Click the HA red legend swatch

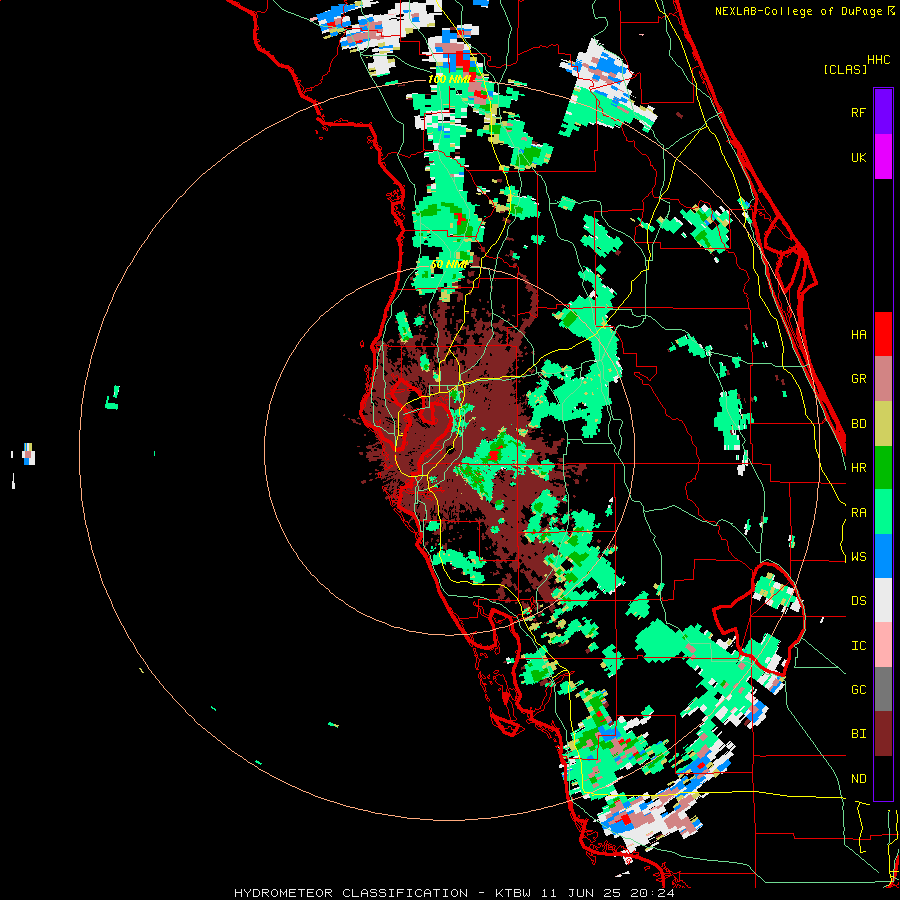[x=883, y=334]
